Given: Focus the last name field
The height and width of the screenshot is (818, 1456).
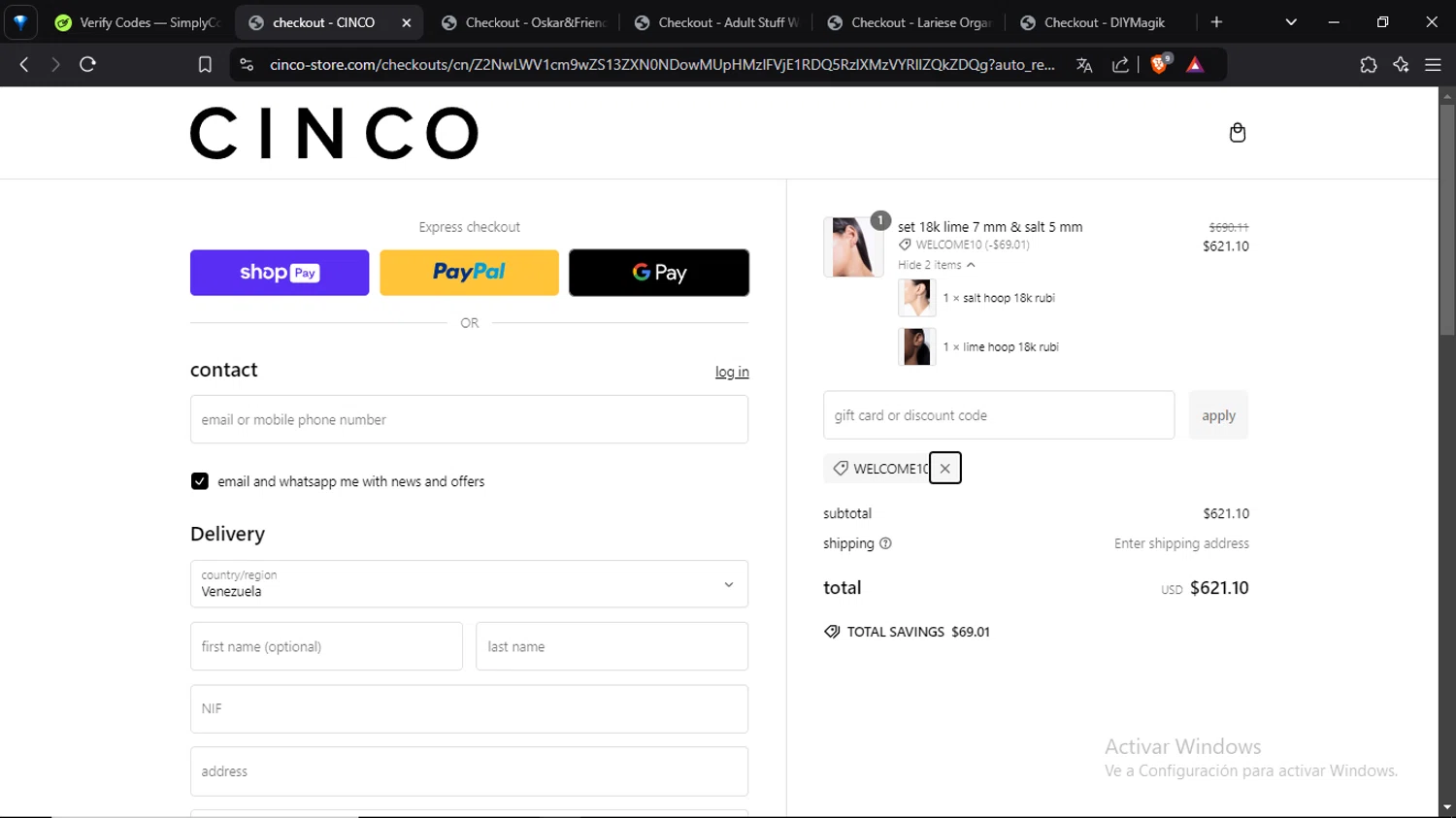Looking at the screenshot, I should coord(612,646).
